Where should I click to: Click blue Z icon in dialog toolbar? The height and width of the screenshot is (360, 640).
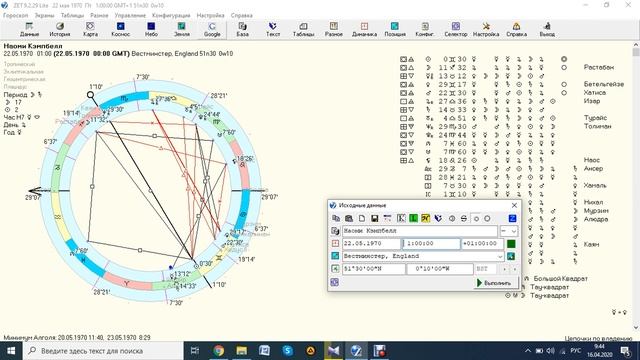pyautogui.click(x=512, y=218)
